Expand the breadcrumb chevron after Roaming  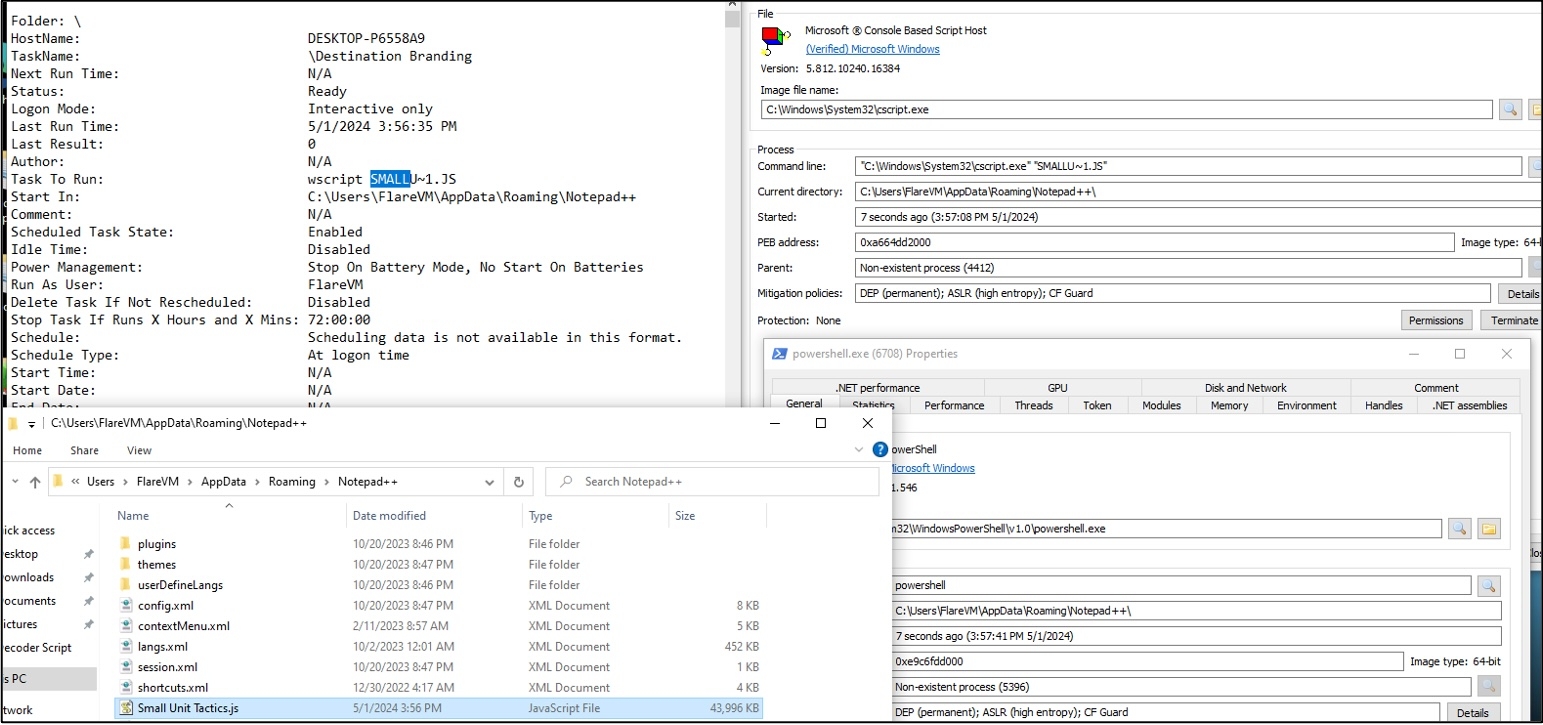327,481
